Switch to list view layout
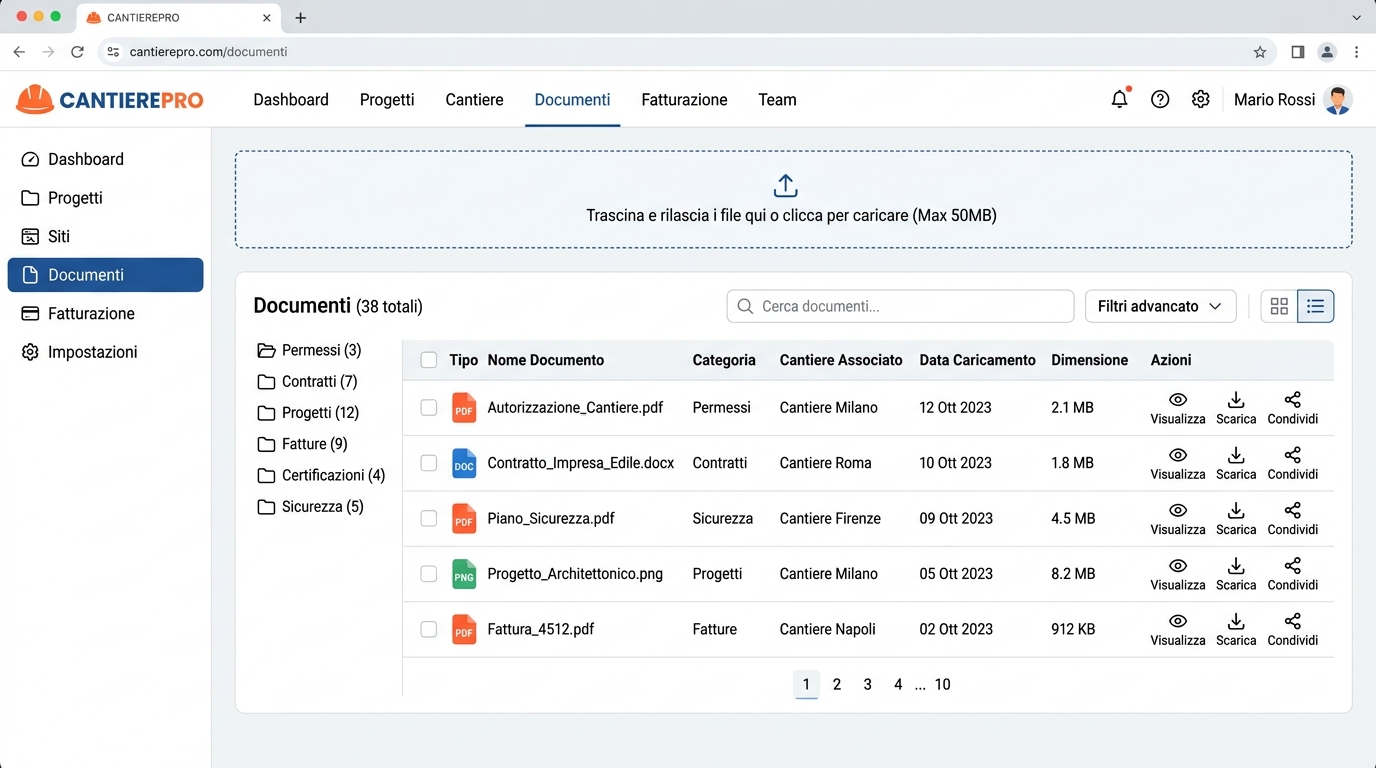The image size is (1376, 768). coord(1315,306)
